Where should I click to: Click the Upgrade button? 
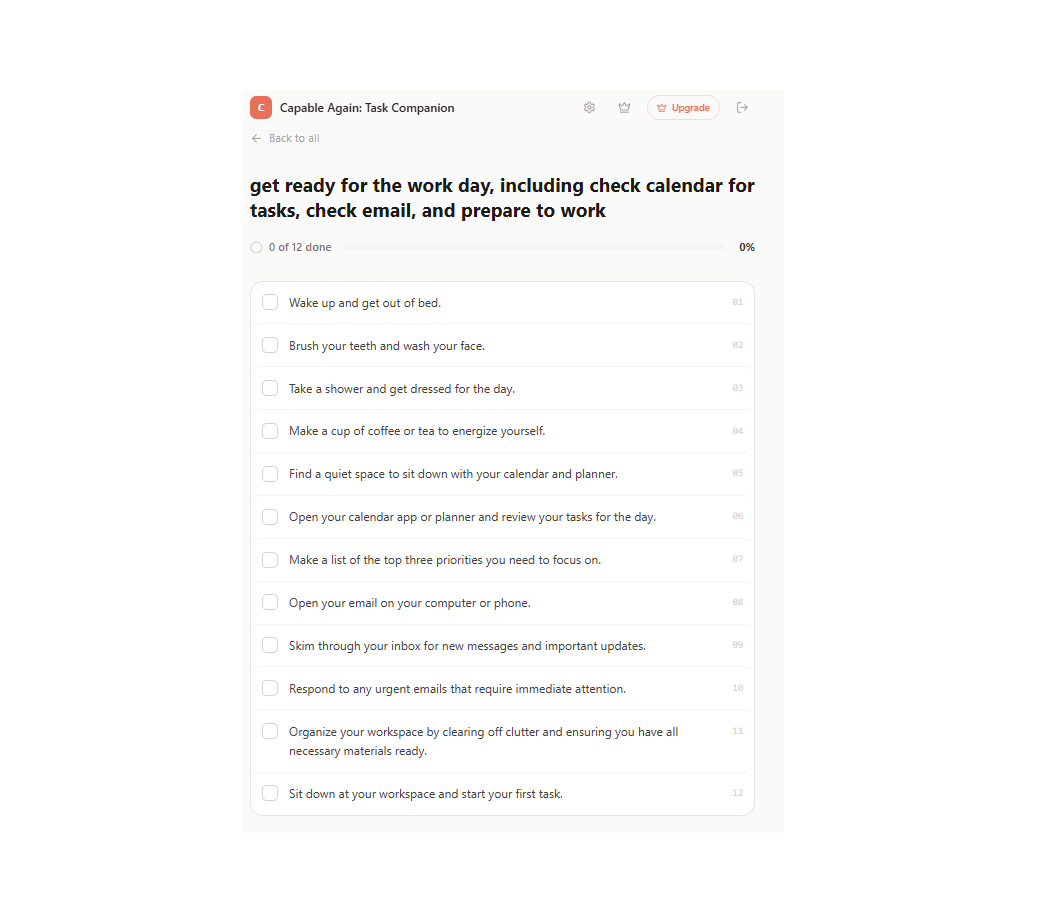click(683, 107)
